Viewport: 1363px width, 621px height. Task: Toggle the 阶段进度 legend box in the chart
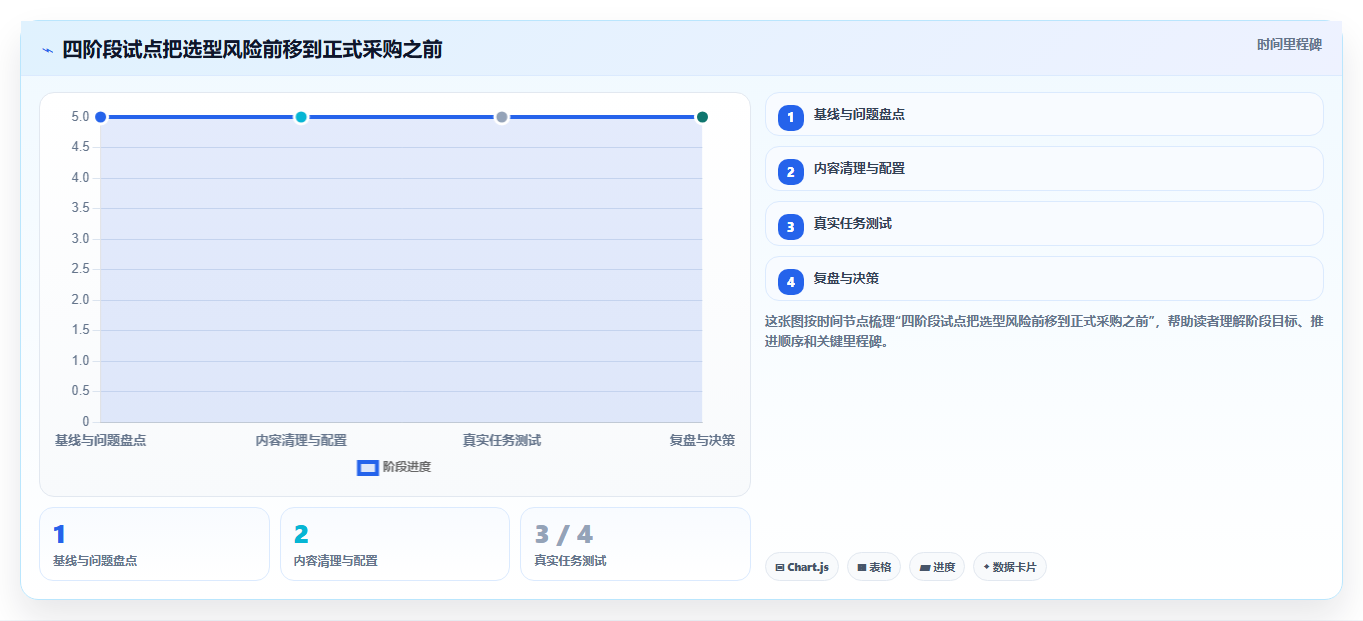[x=367, y=467]
